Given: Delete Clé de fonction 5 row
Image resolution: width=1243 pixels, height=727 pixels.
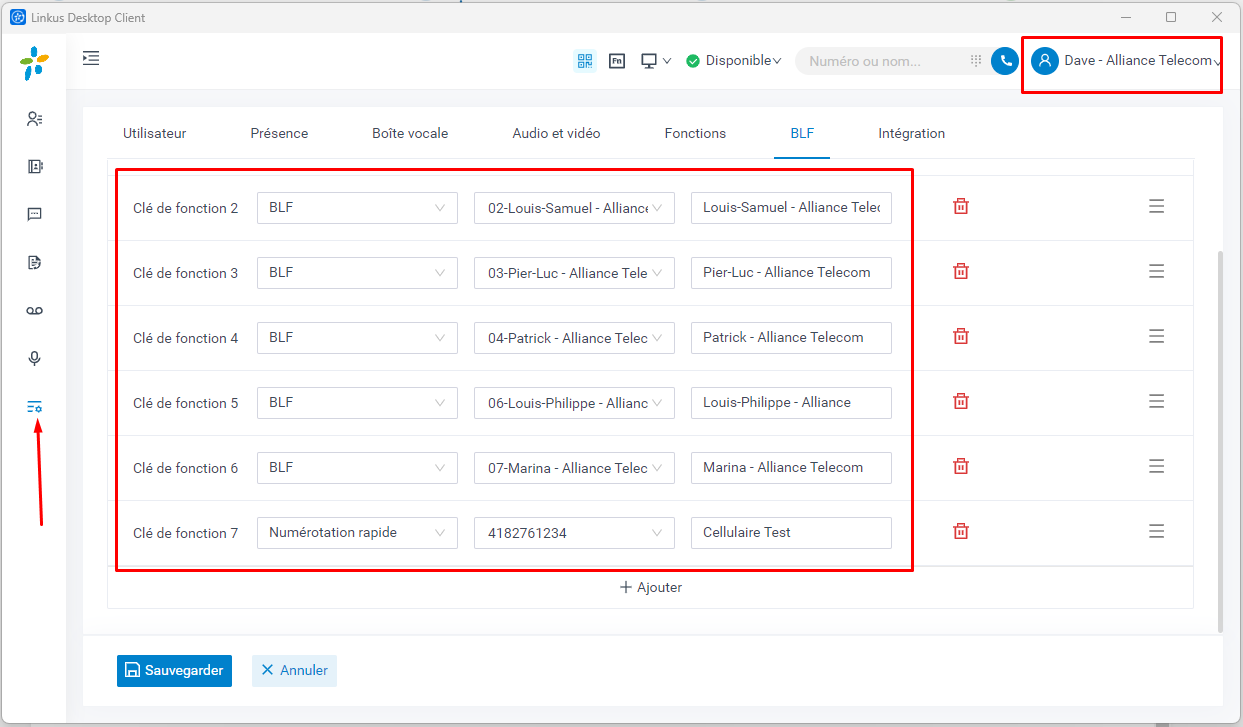Looking at the screenshot, I should click(x=961, y=401).
